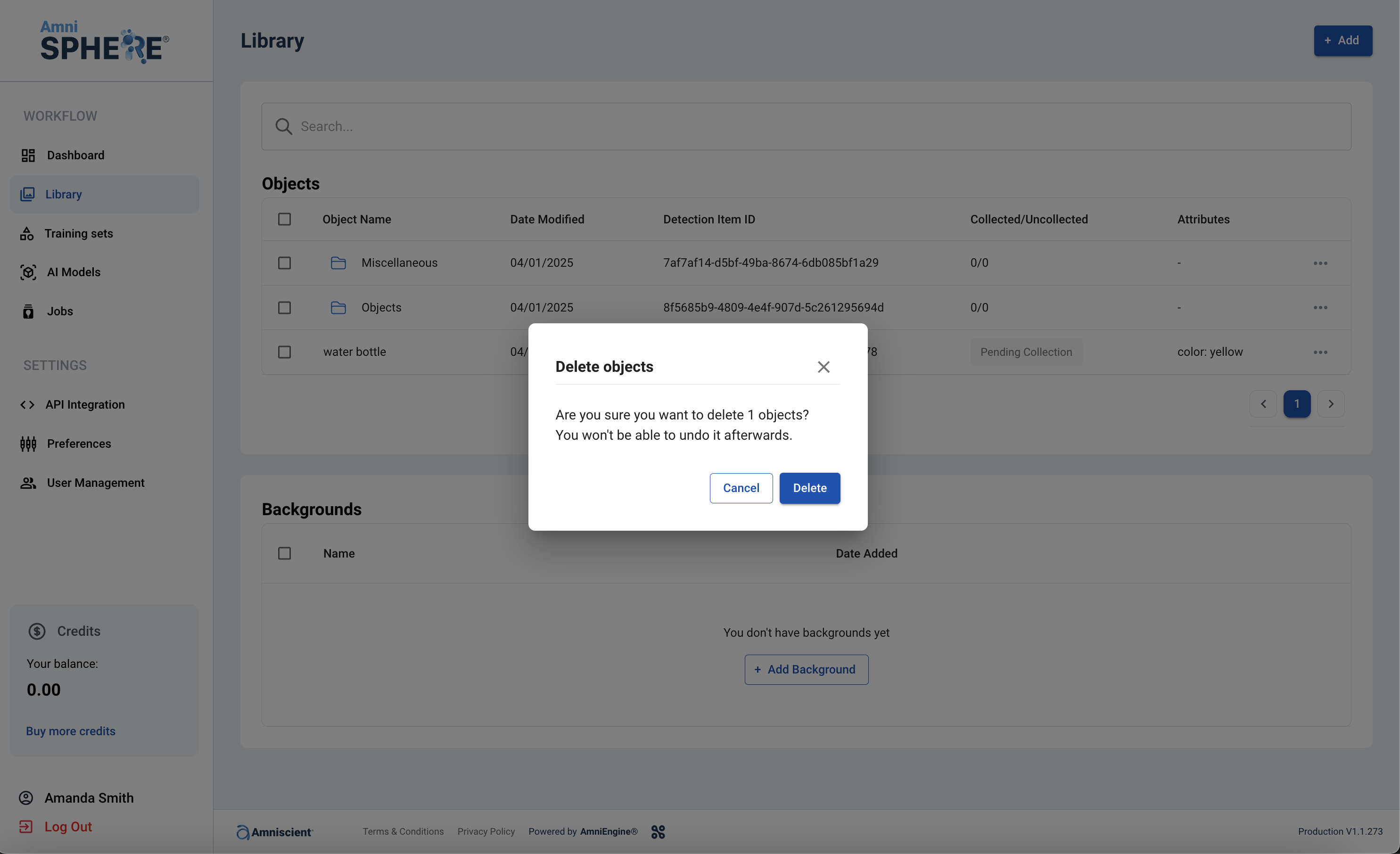Click the AI Models cube icon
The width and height of the screenshot is (1400, 854).
tap(28, 272)
